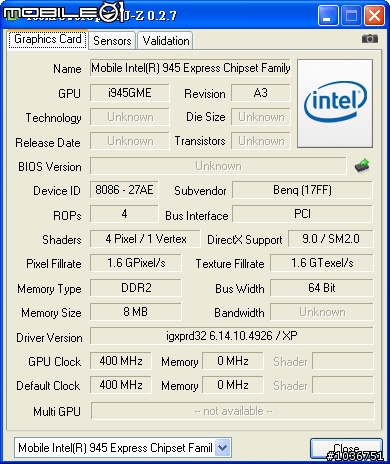Click the Technology Unknown field

pyautogui.click(x=130, y=117)
